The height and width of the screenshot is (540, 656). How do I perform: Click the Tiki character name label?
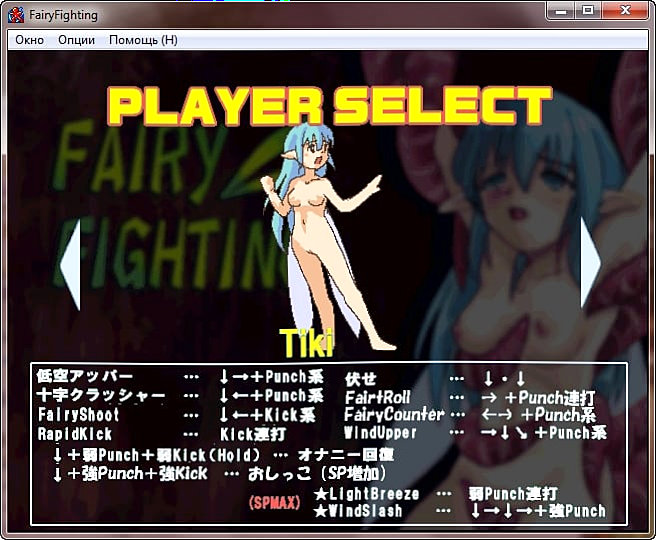coord(305,342)
